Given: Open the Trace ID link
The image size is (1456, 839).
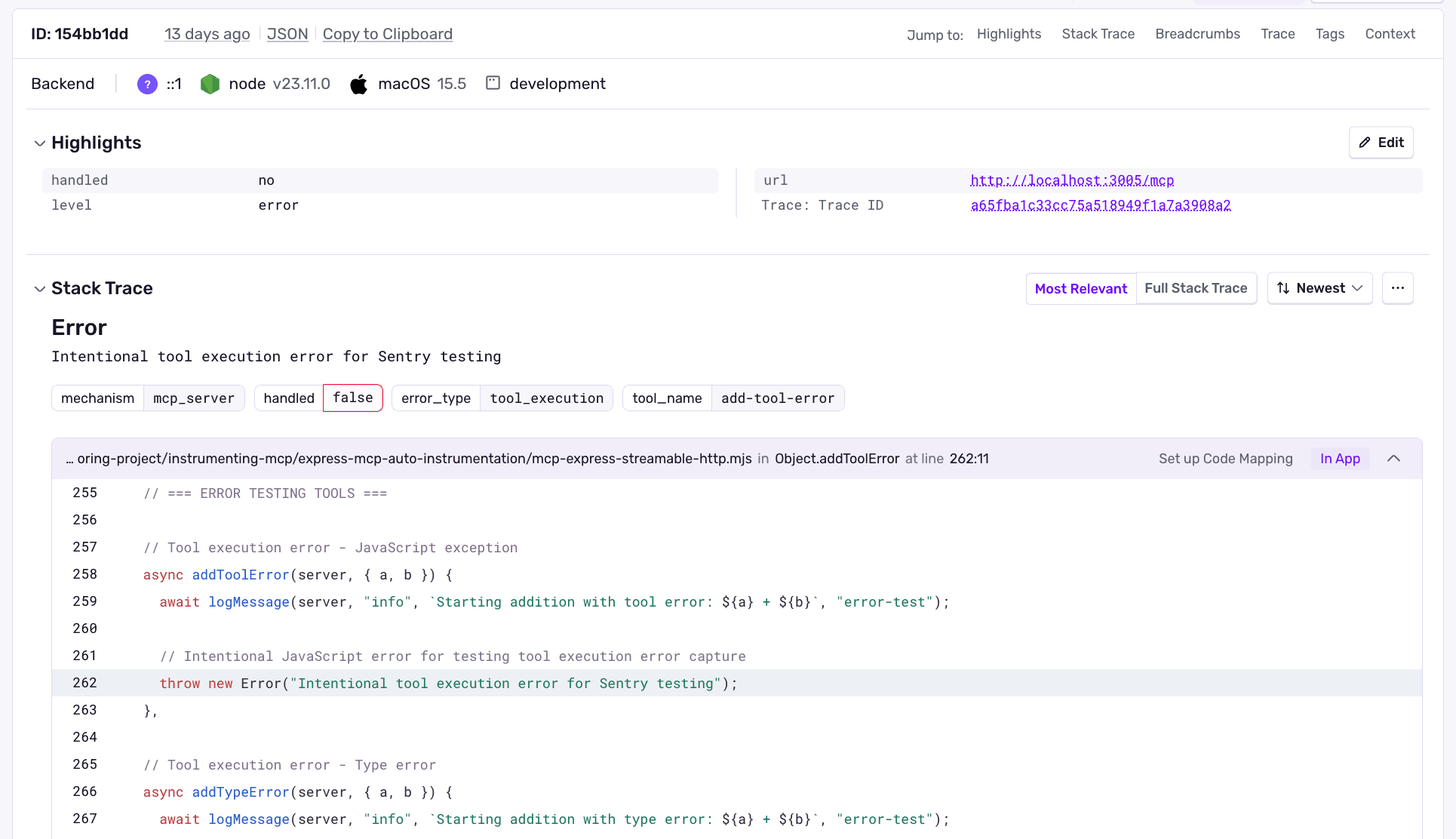Looking at the screenshot, I should pos(1100,204).
